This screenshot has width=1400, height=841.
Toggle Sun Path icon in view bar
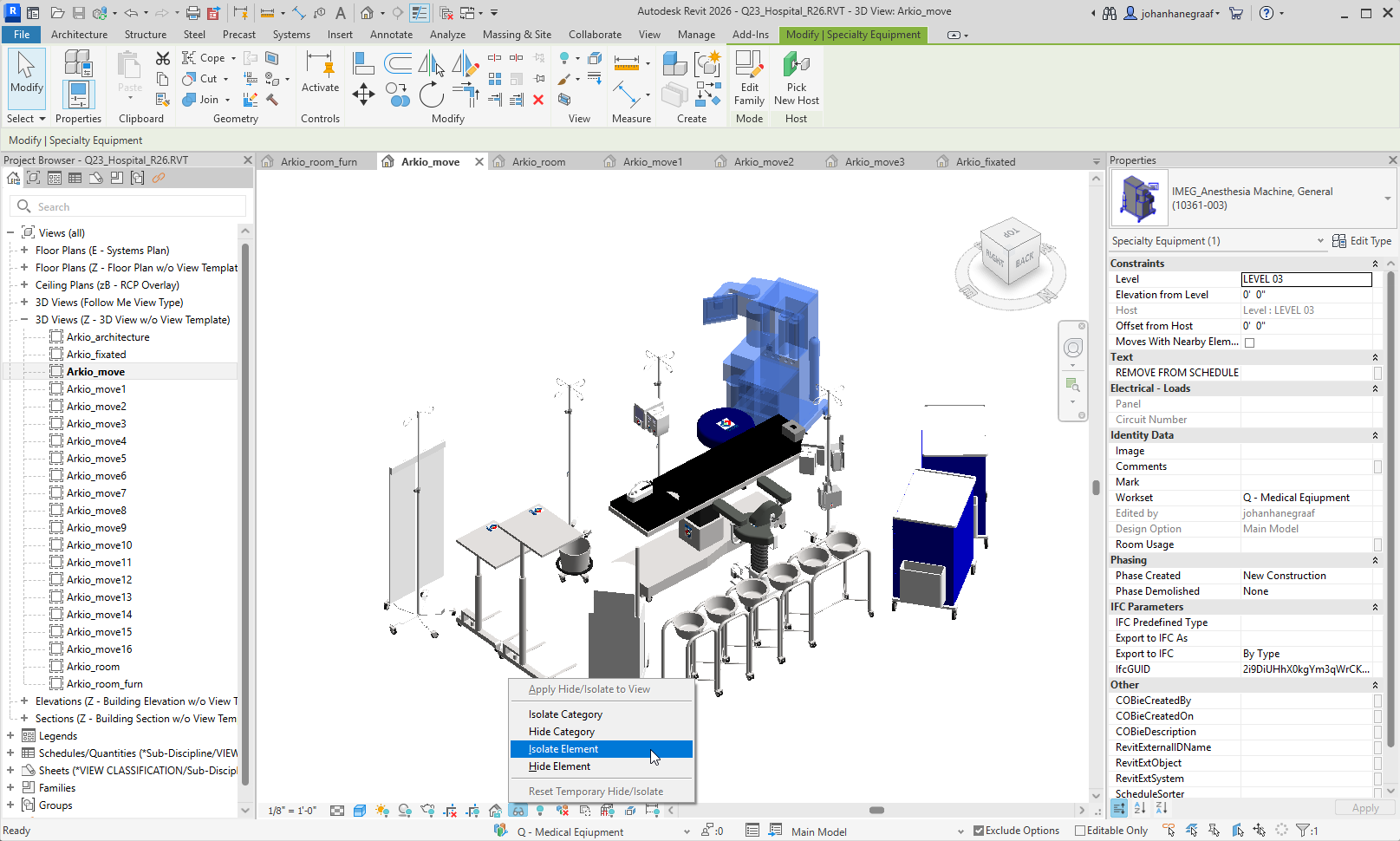pos(382,811)
